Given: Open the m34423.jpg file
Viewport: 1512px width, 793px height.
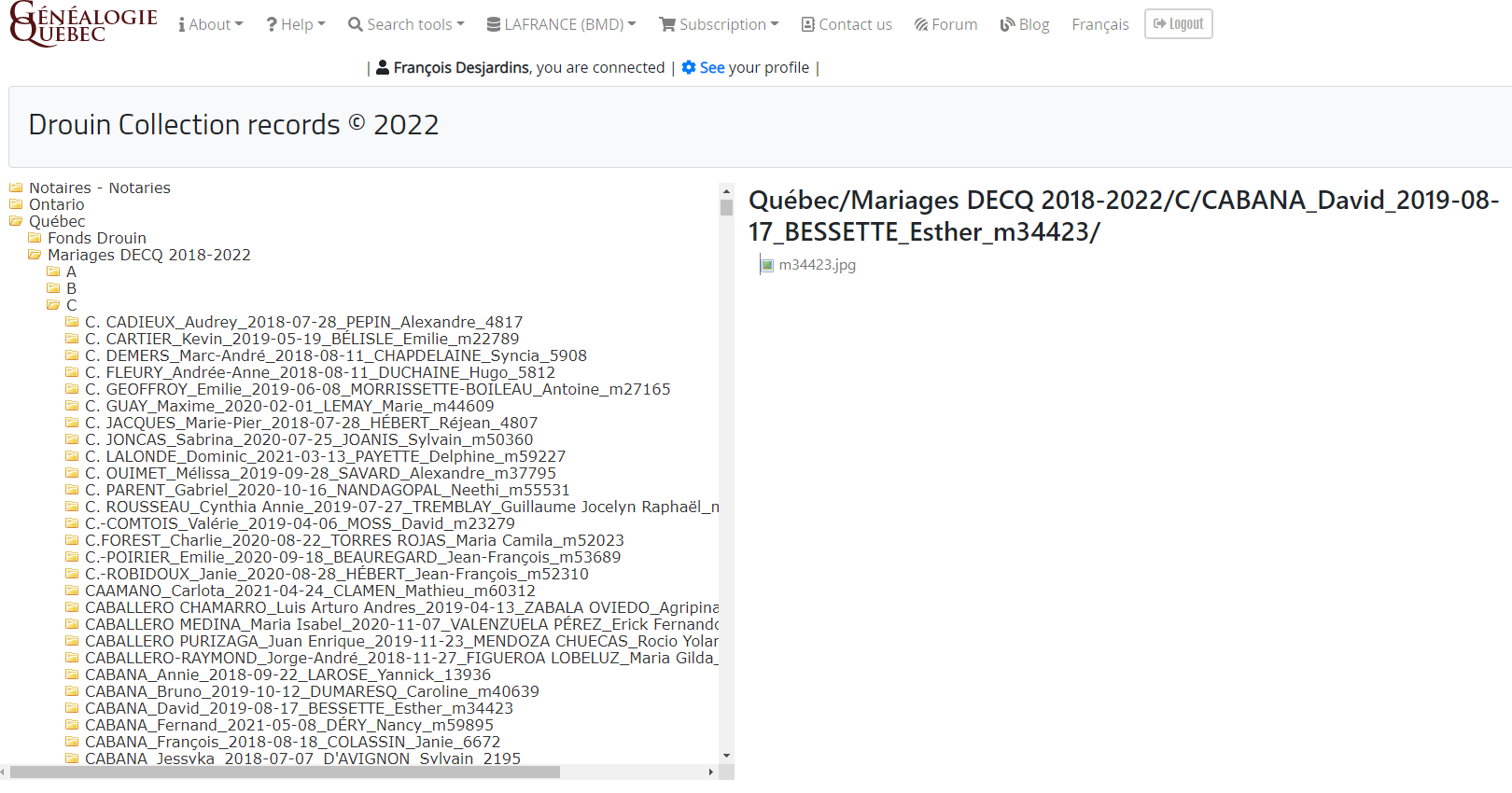Looking at the screenshot, I should (x=818, y=265).
